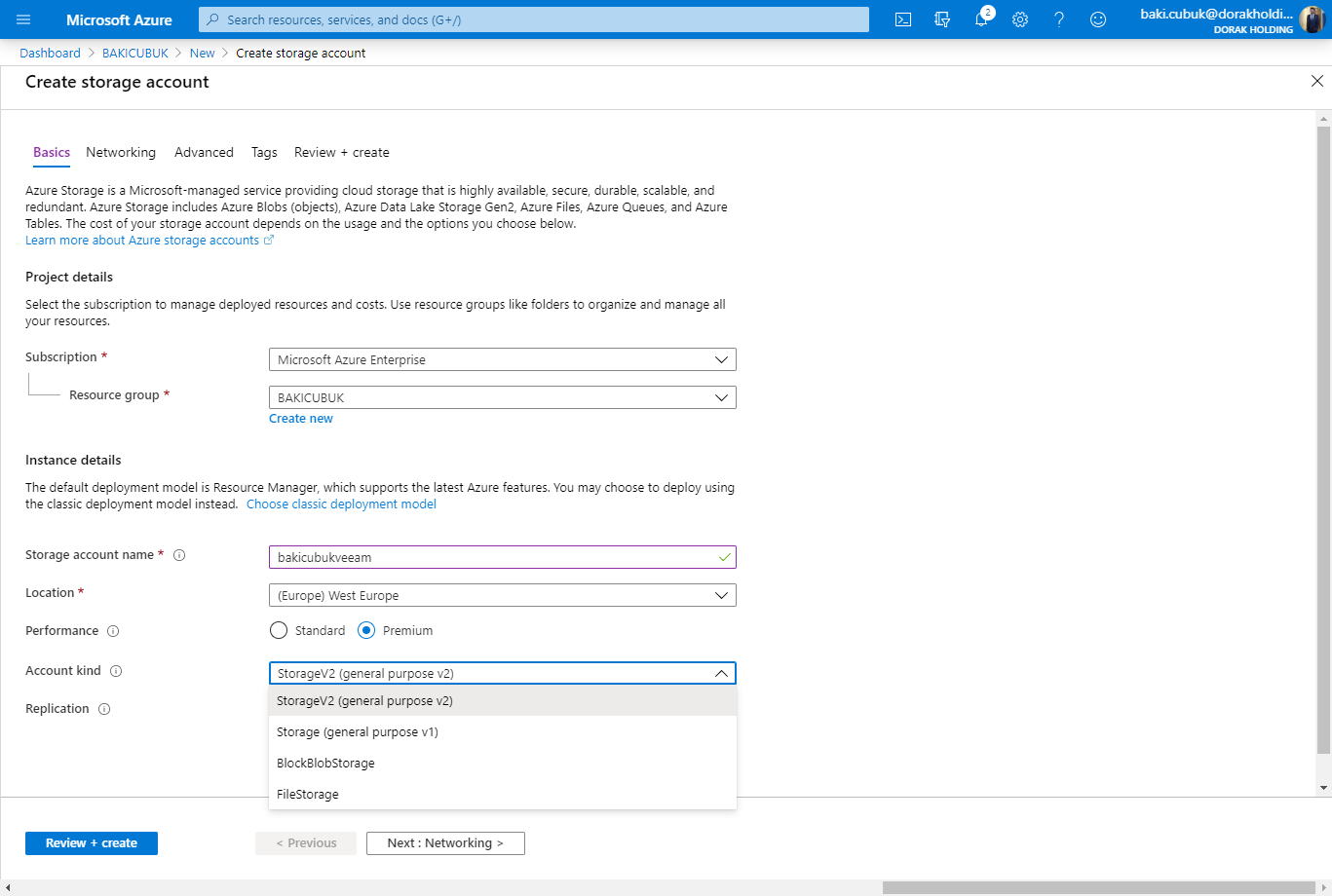Focus the top search resources box
The height and width of the screenshot is (896, 1332).
click(534, 19)
